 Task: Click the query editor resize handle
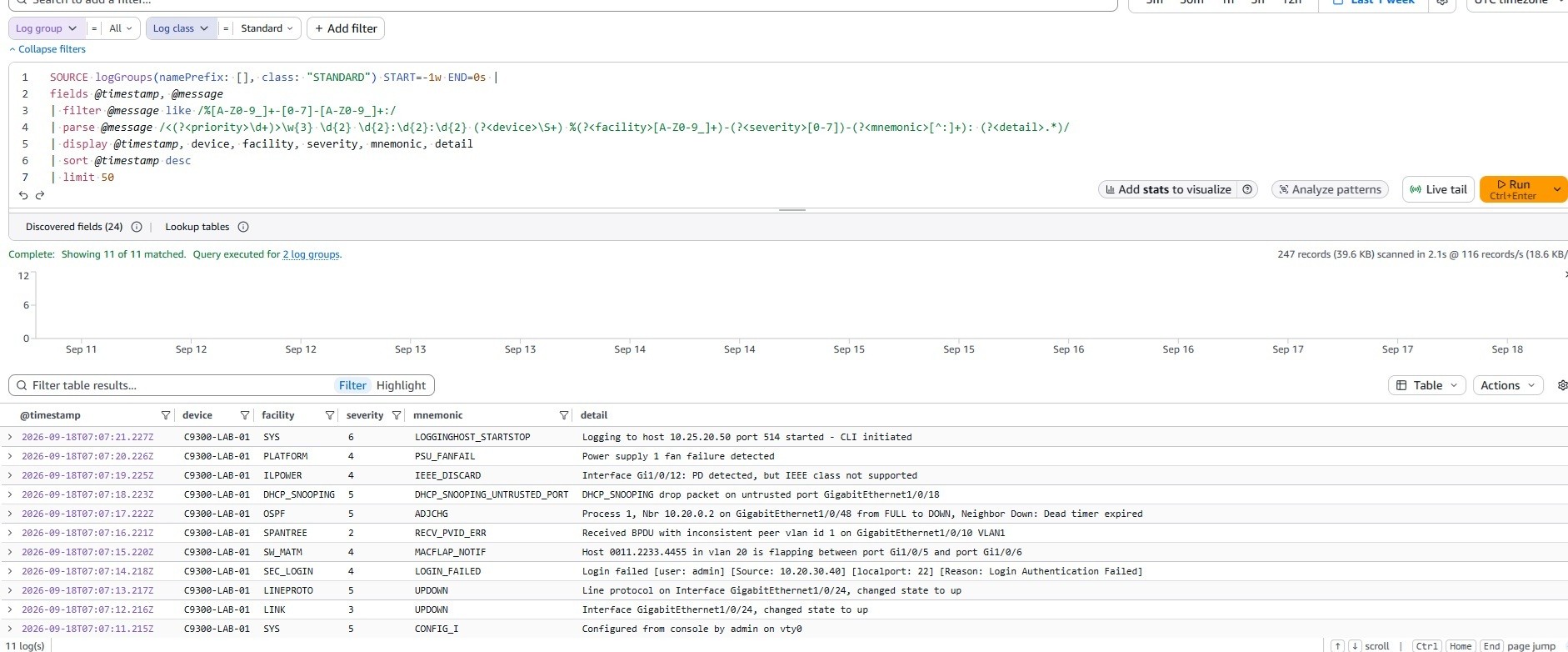click(791, 210)
